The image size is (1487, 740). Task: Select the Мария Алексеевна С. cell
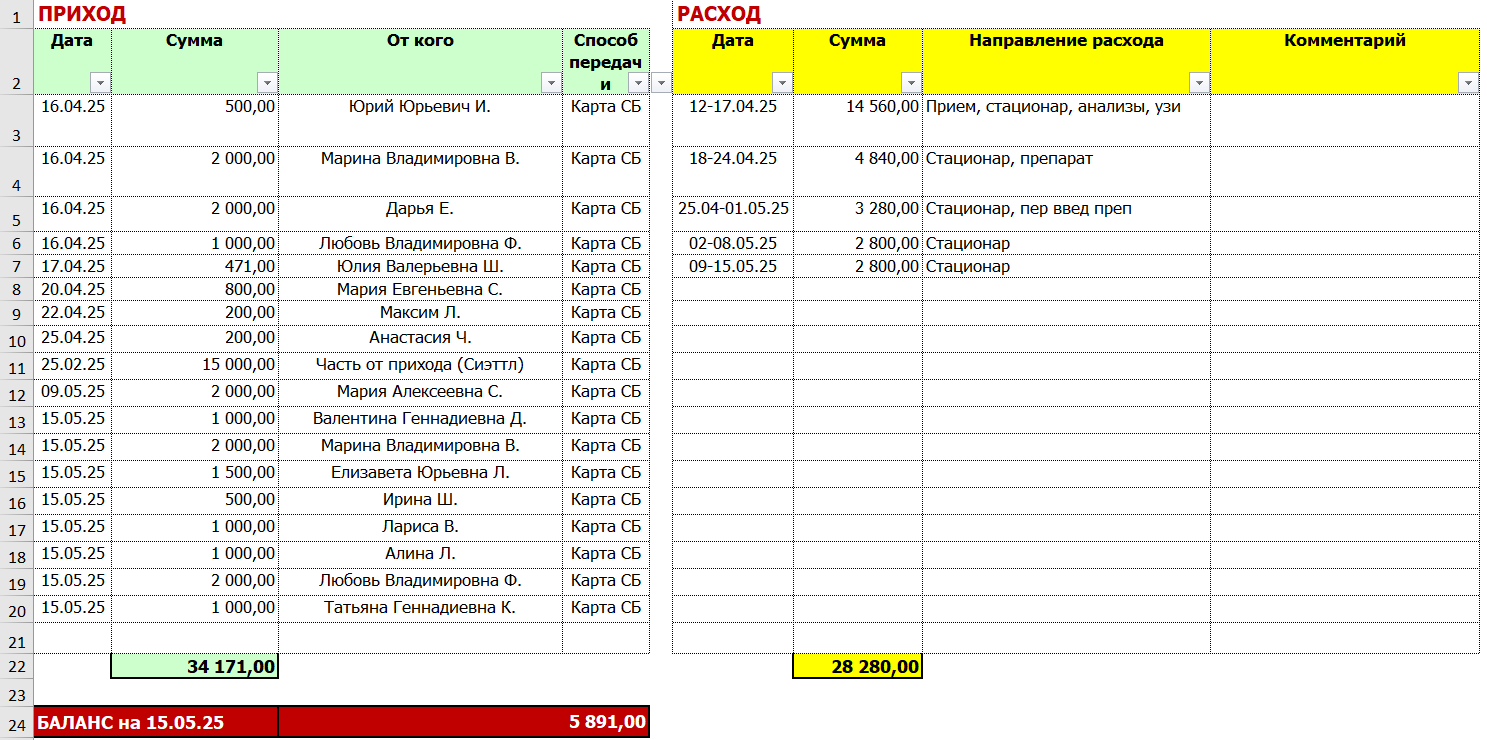[x=421, y=392]
